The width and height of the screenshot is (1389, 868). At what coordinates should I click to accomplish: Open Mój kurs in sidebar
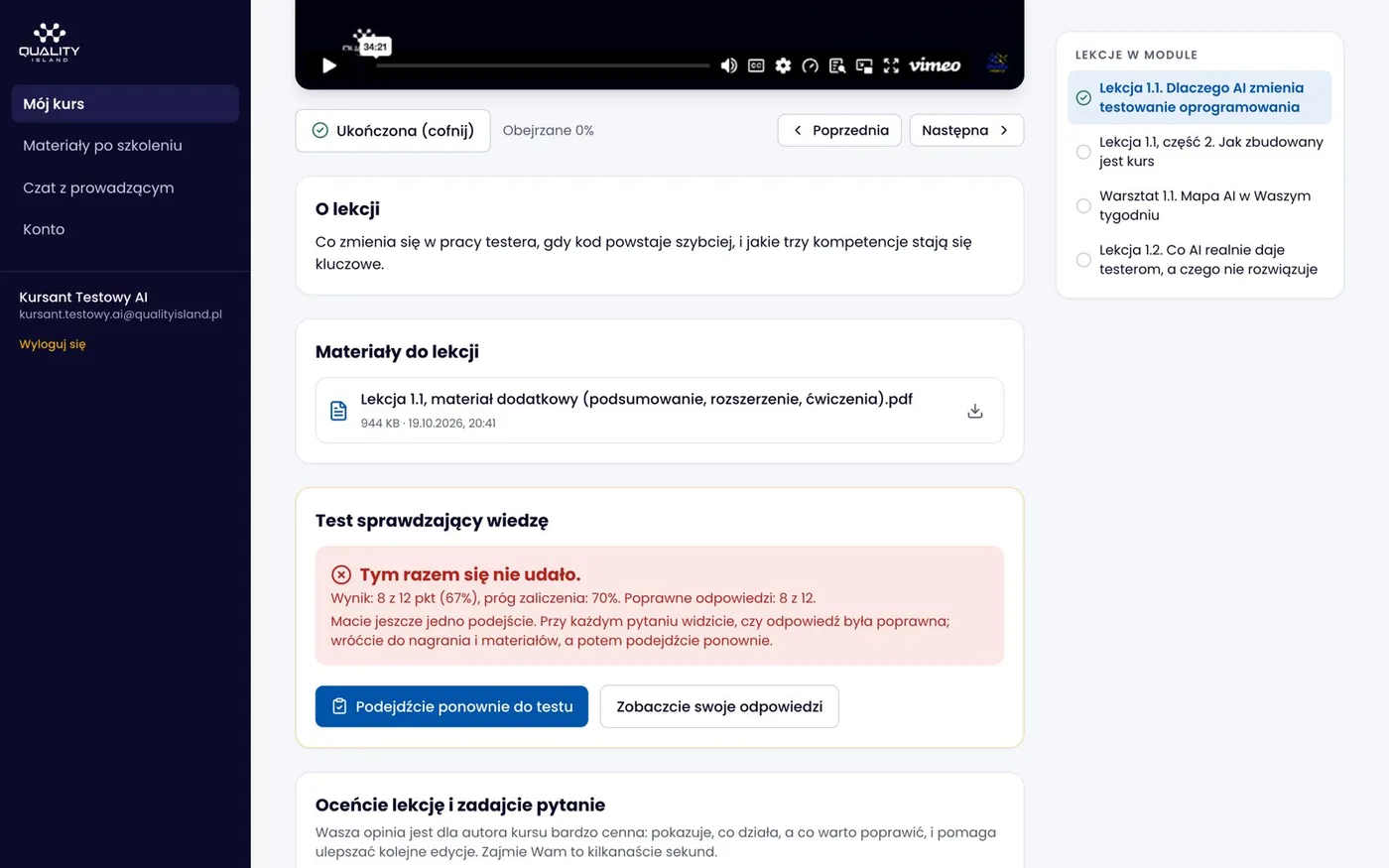pyautogui.click(x=125, y=104)
